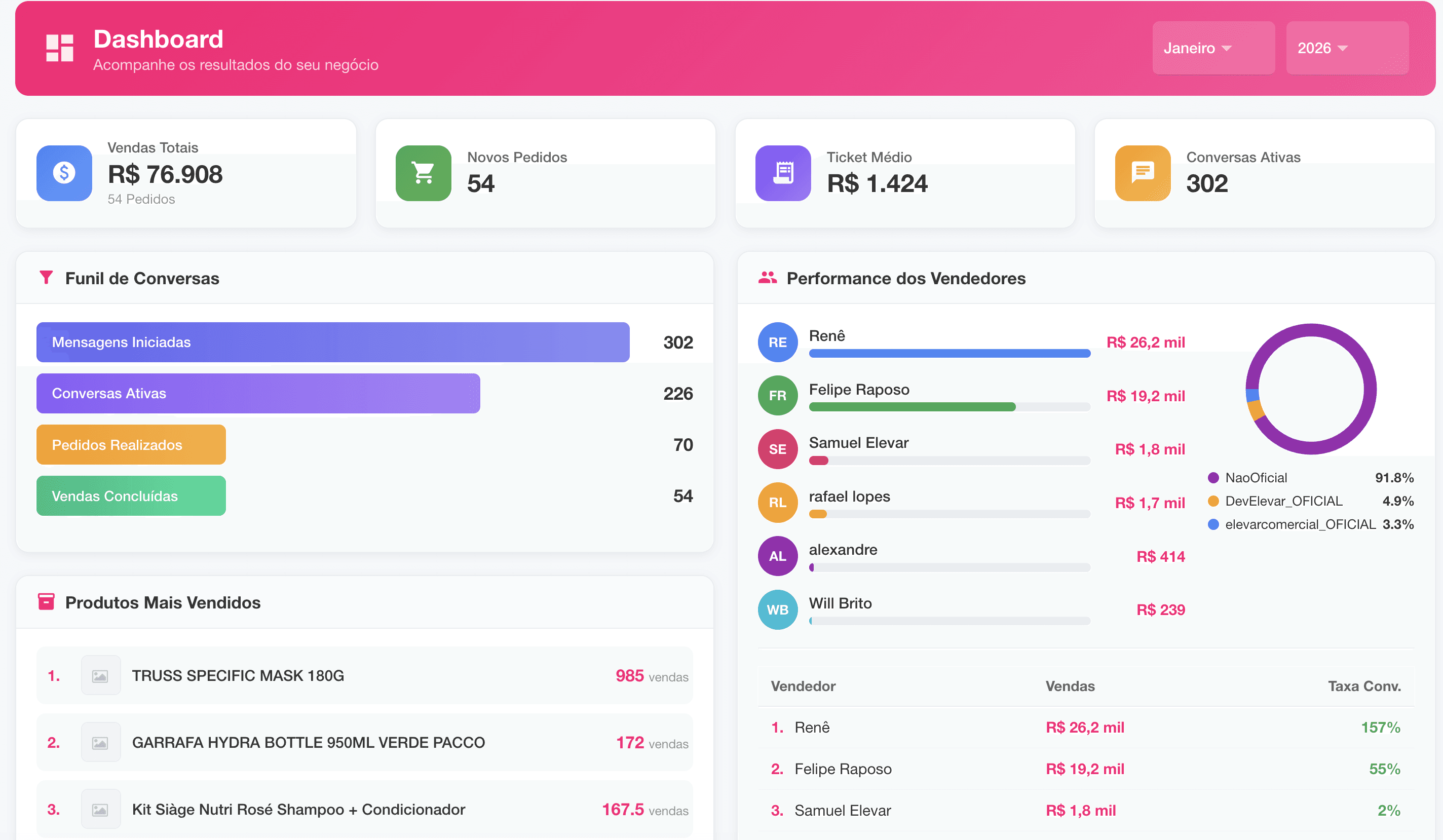Click the NaoOficial purple legend dot
Screen dimensions: 1443x840
tap(1213, 478)
